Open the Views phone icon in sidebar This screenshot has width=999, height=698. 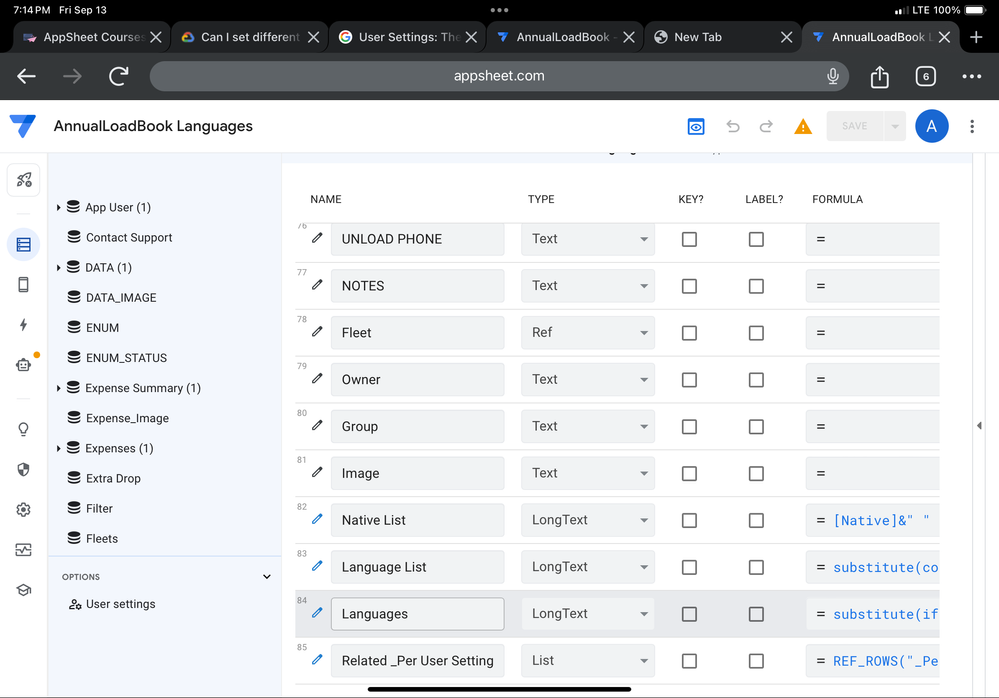tap(24, 285)
